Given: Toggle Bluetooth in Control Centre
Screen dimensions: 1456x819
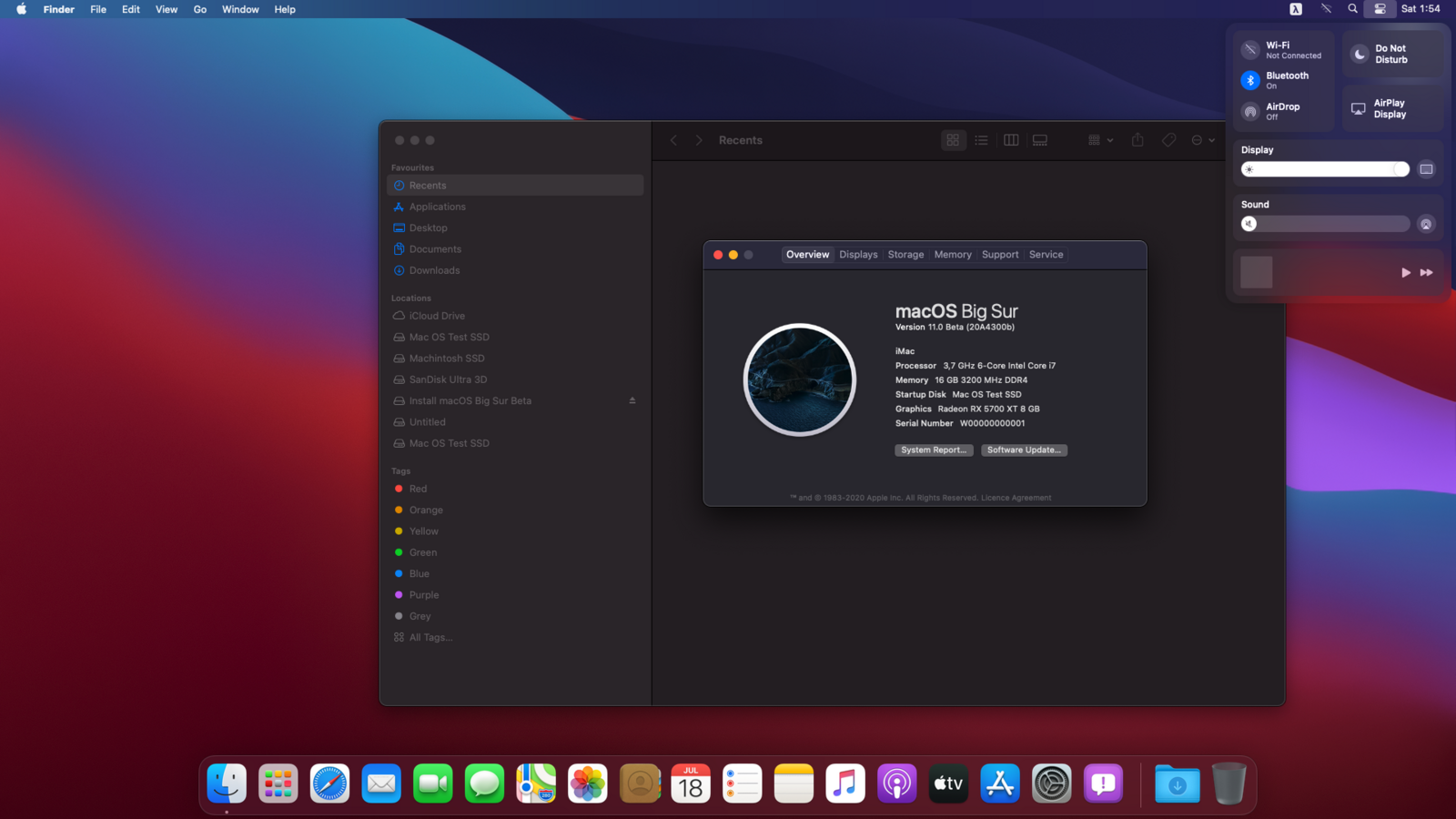Looking at the screenshot, I should pos(1250,81).
